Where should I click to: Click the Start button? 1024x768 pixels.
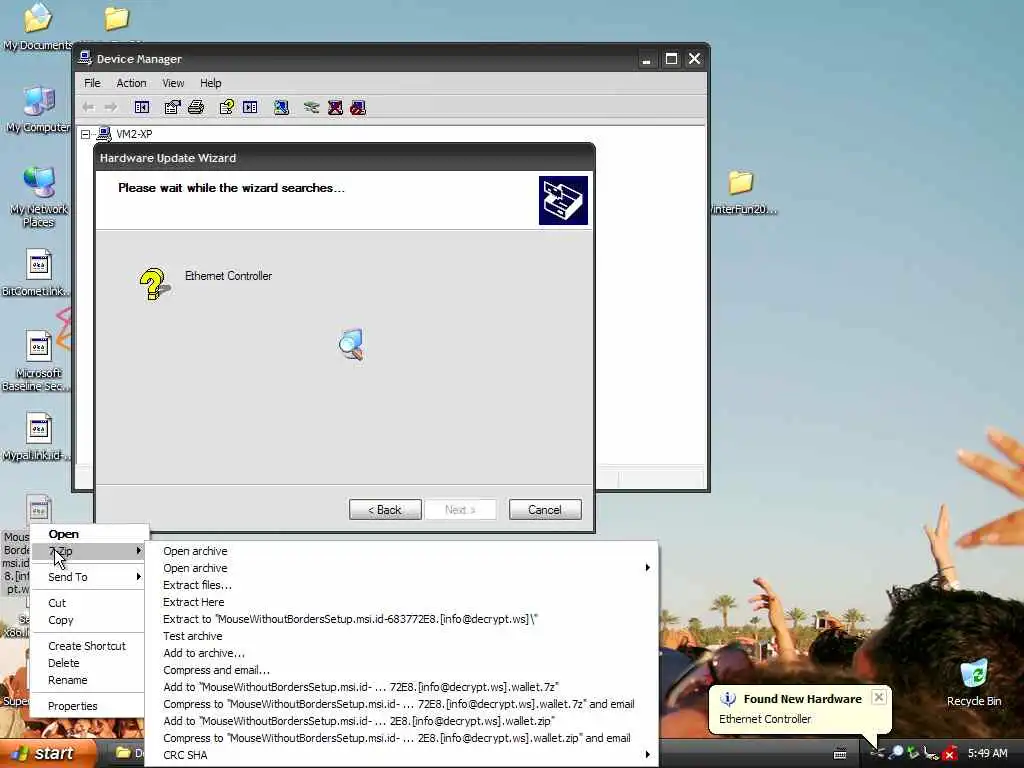pyautogui.click(x=46, y=754)
